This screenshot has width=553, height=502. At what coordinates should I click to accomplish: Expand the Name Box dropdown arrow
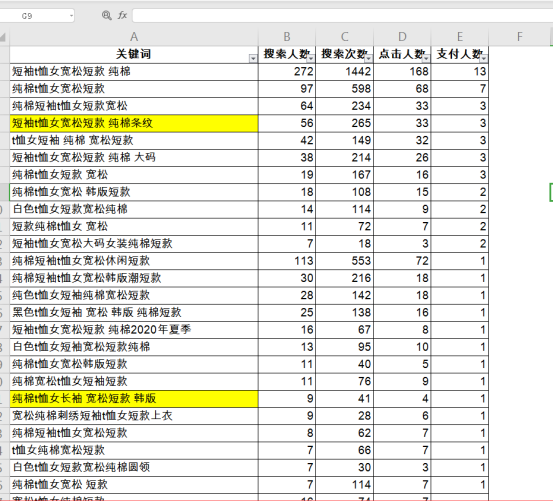pyautogui.click(x=71, y=16)
